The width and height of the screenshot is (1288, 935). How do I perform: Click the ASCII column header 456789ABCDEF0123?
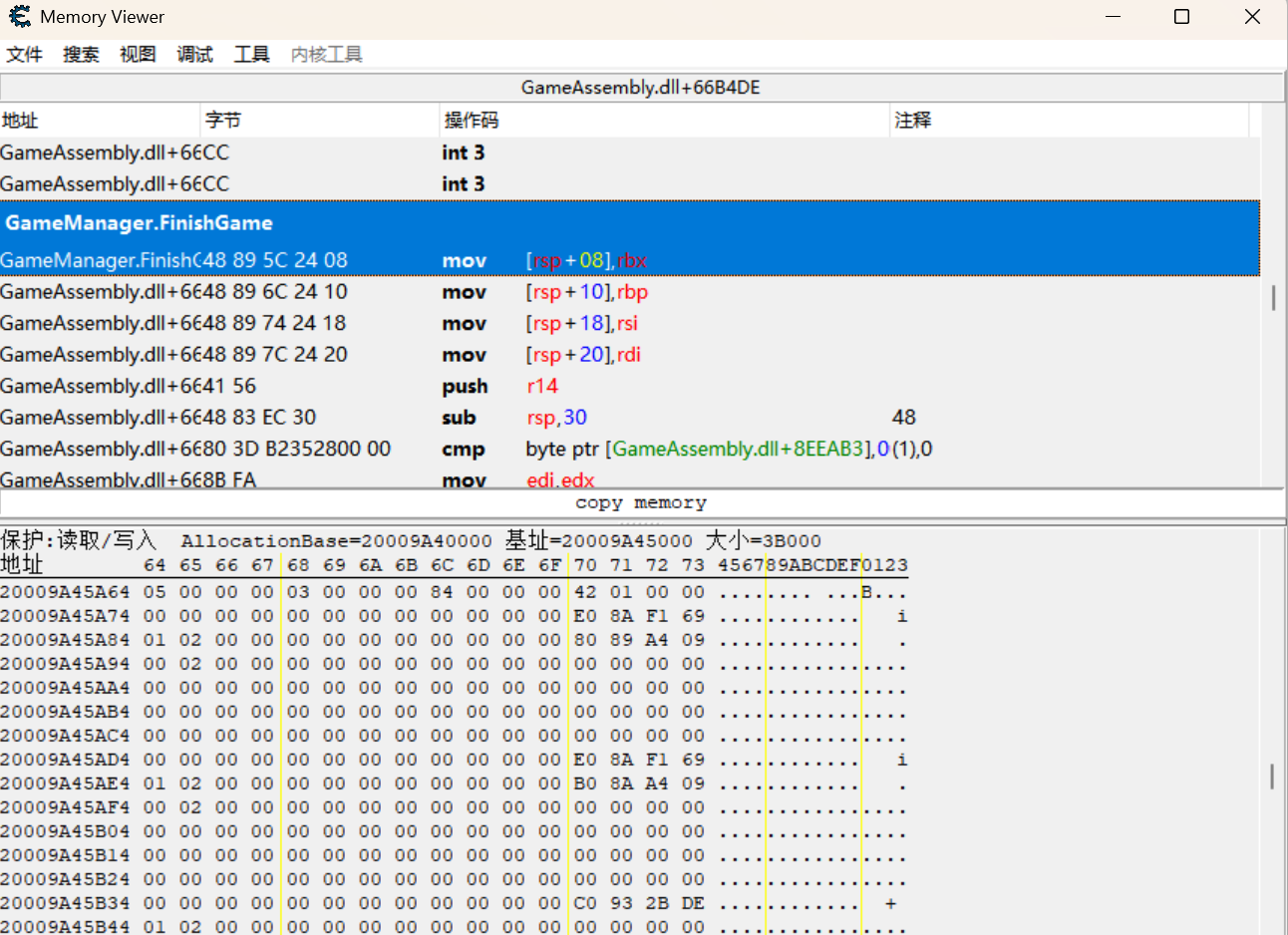click(x=812, y=565)
